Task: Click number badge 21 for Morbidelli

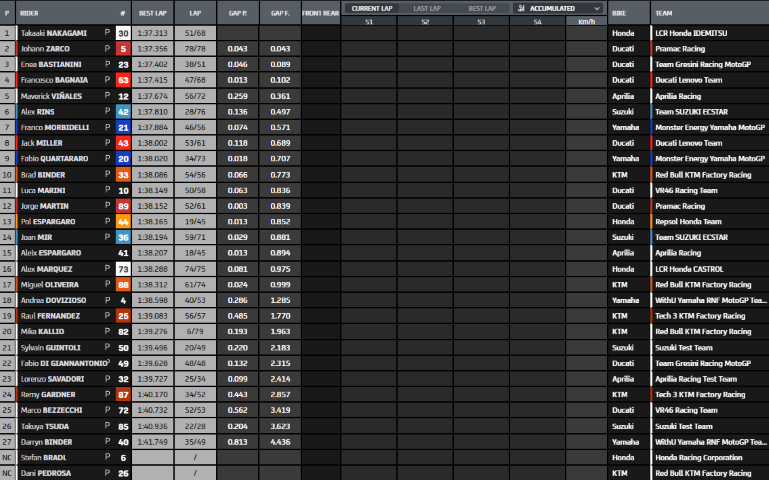Action: [x=123, y=127]
